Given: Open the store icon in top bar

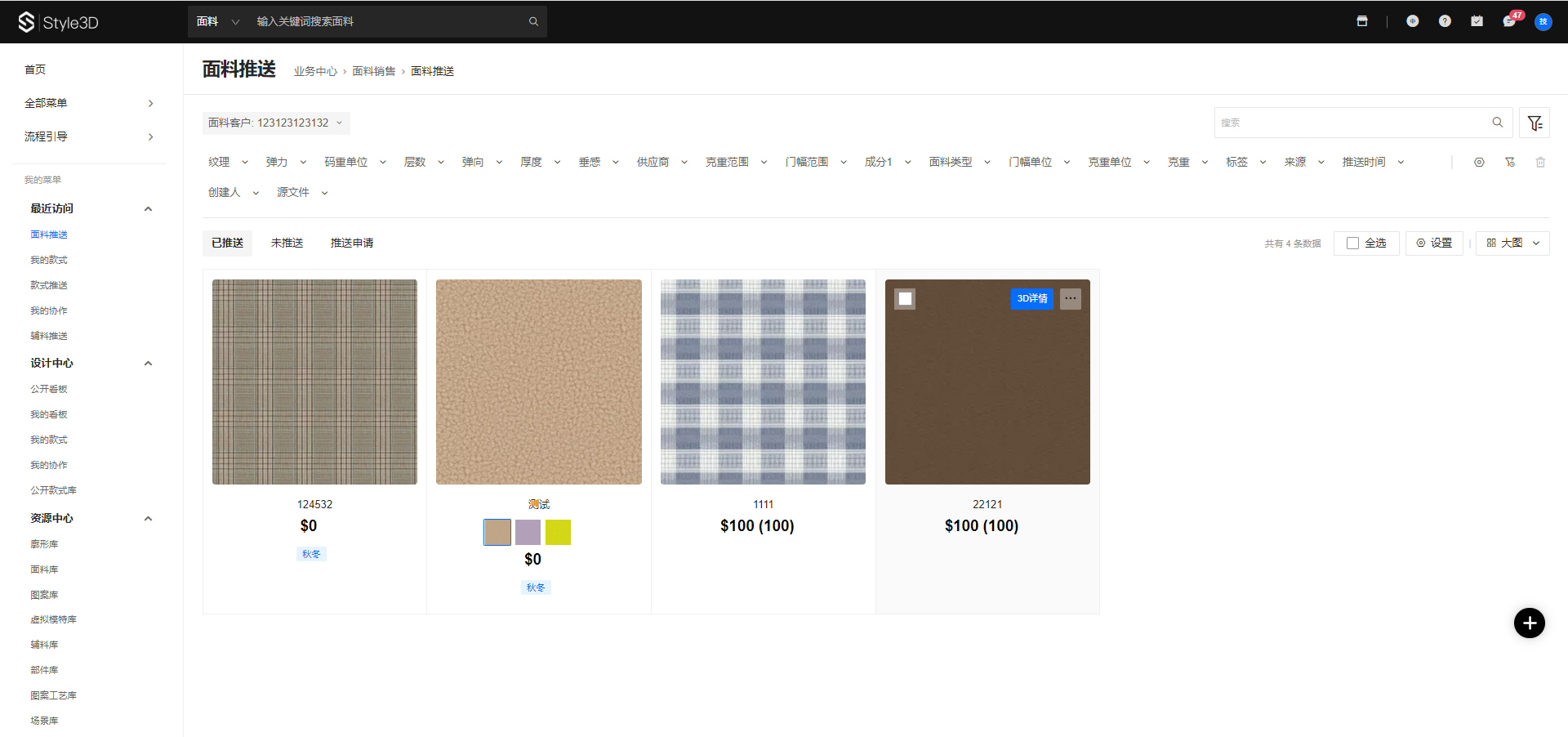Looking at the screenshot, I should [x=1362, y=21].
